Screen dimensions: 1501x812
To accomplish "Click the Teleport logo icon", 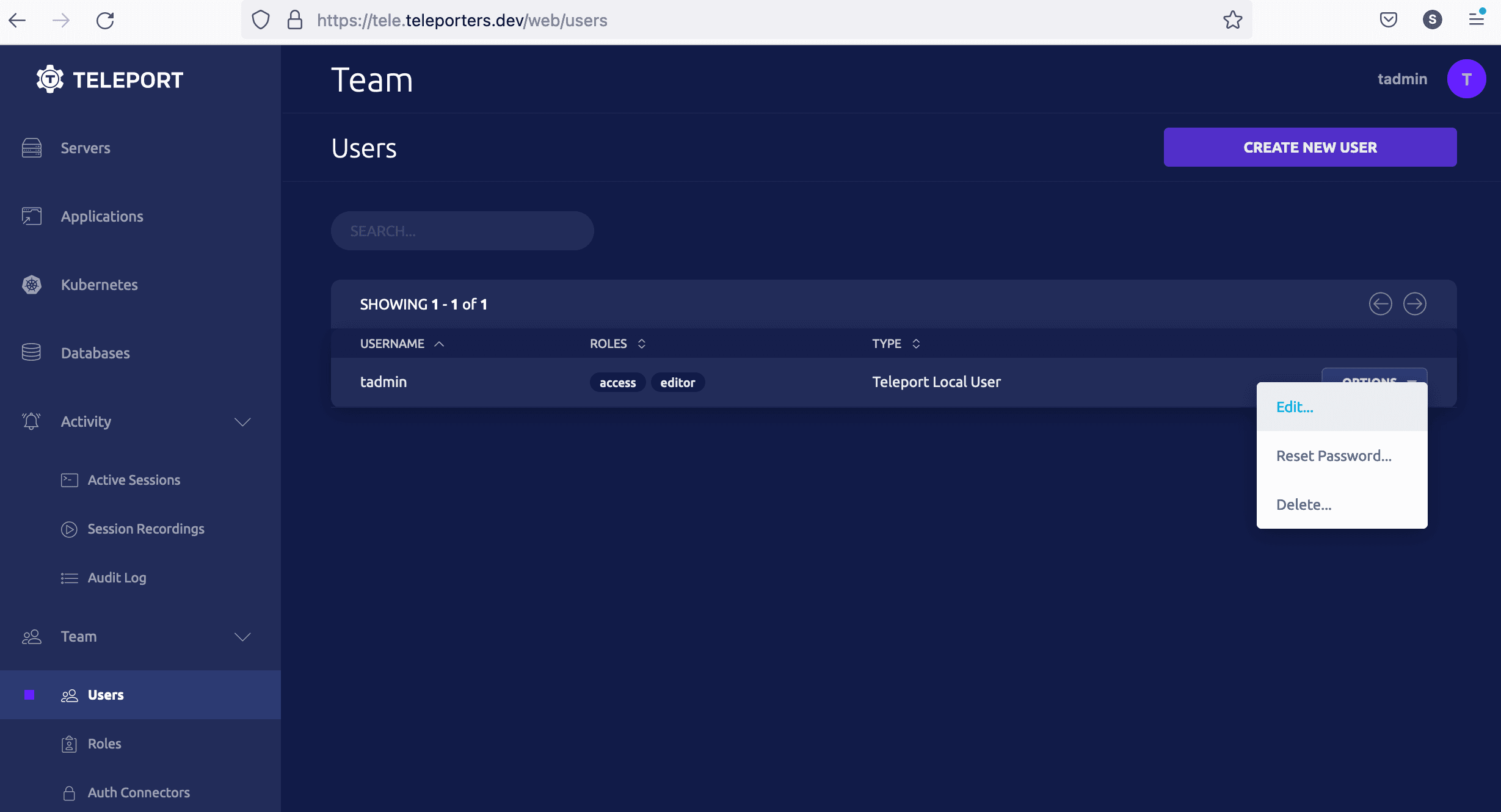I will [x=48, y=79].
